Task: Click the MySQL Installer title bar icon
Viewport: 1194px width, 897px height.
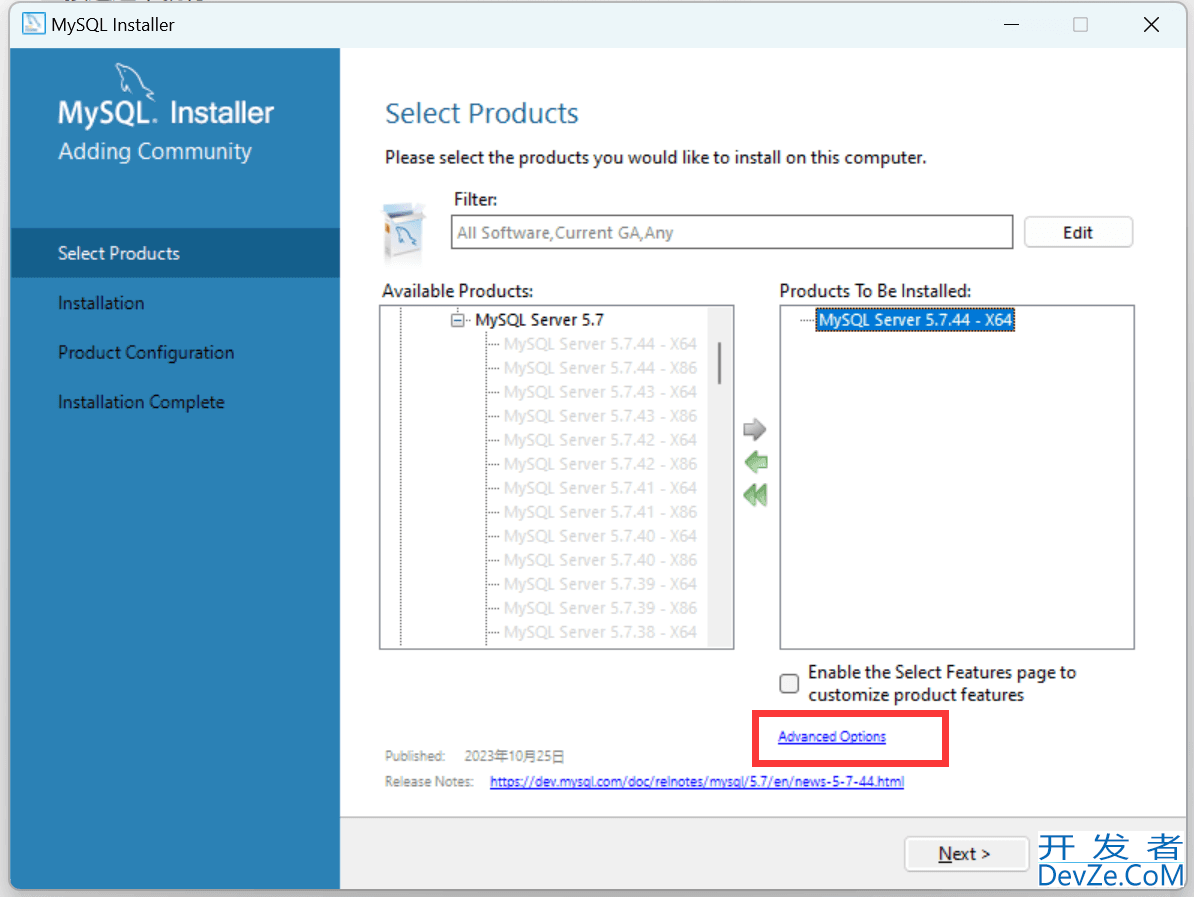Action: click(x=34, y=24)
